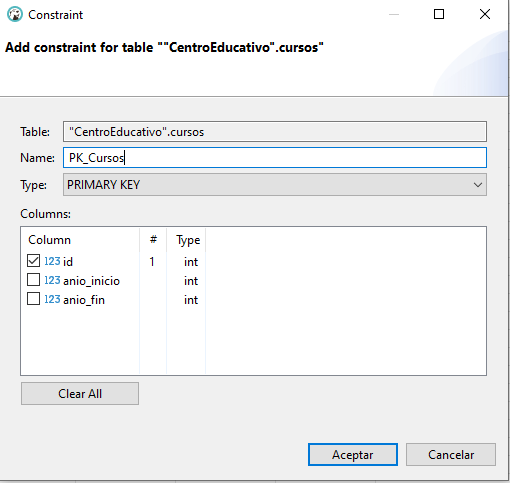Click the numeric type icon beside anio_fin
This screenshot has height=483, width=510.
(52, 299)
